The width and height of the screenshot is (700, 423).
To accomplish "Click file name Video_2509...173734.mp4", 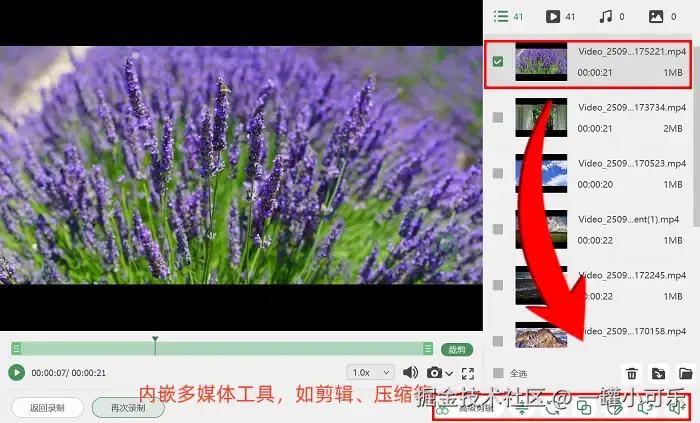I will point(632,108).
